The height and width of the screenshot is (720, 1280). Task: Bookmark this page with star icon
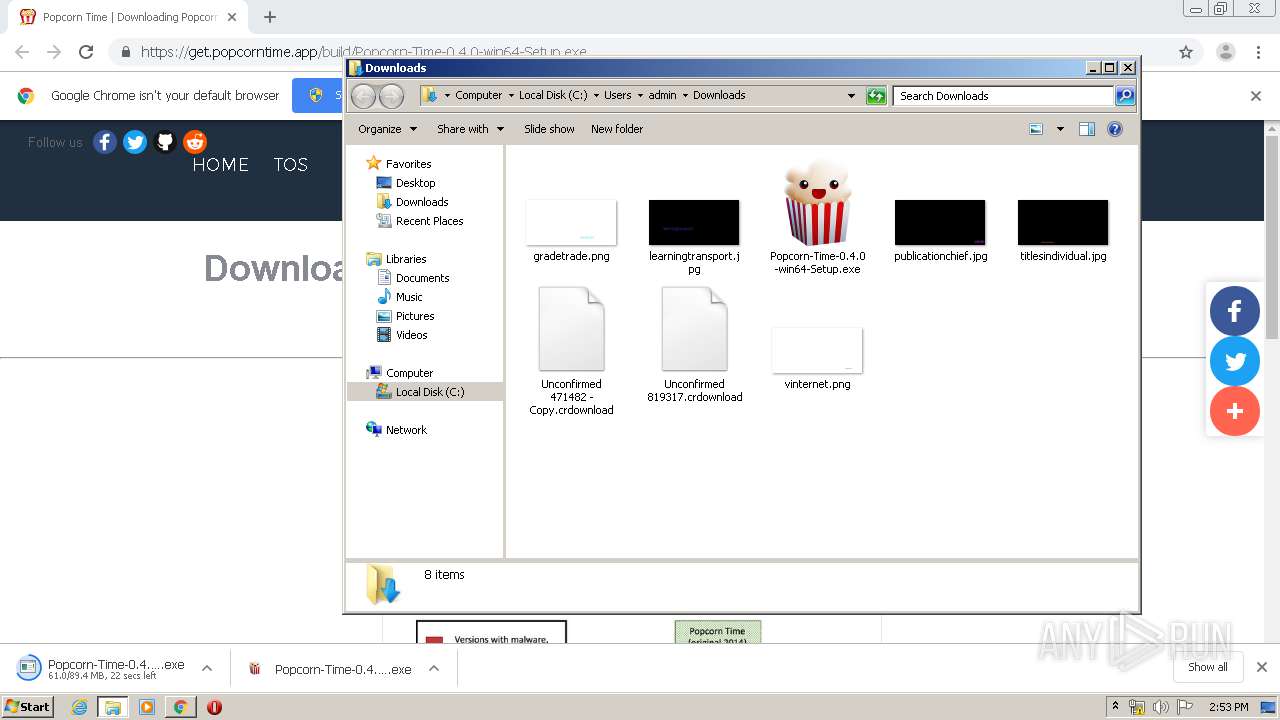[x=1186, y=52]
